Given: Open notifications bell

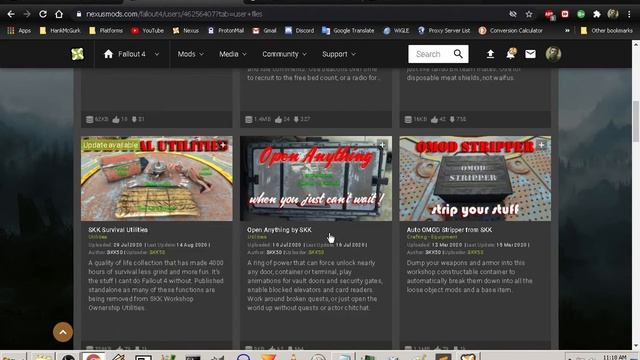Looking at the screenshot, I should 511,53.
